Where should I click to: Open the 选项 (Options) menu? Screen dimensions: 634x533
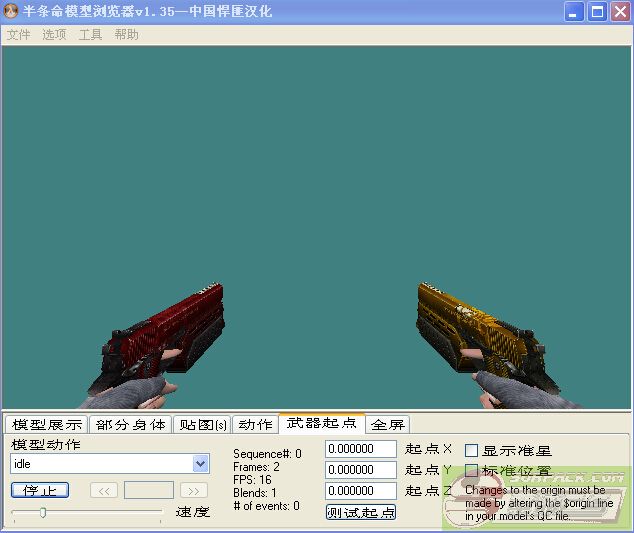[54, 34]
